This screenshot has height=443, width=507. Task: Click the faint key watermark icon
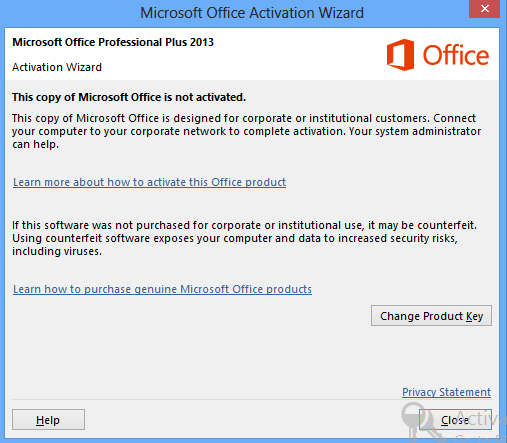[x=417, y=421]
